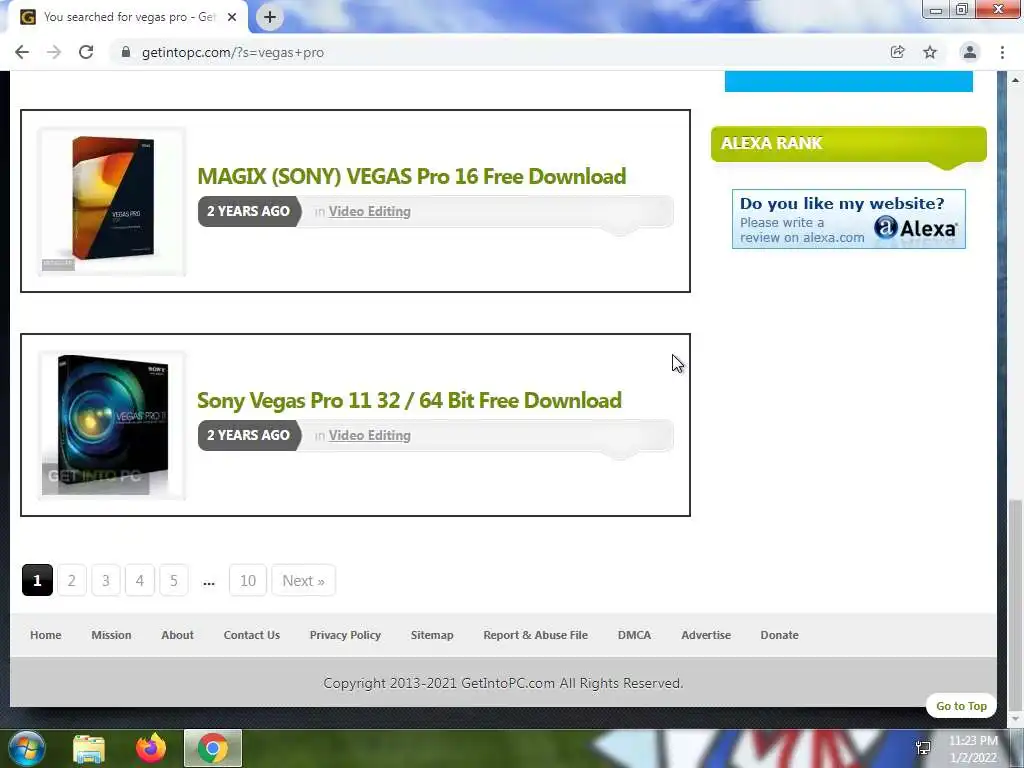The width and height of the screenshot is (1024, 768).
Task: Click the Next » pagination button
Action: 304,580
